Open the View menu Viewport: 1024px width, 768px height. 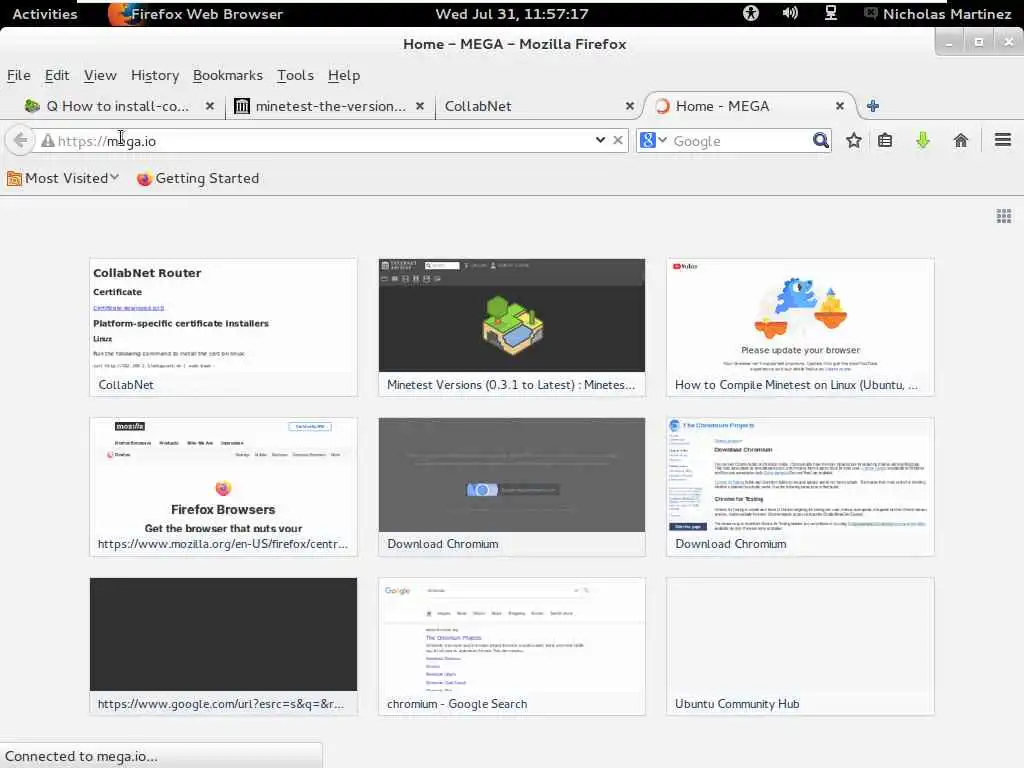100,76
